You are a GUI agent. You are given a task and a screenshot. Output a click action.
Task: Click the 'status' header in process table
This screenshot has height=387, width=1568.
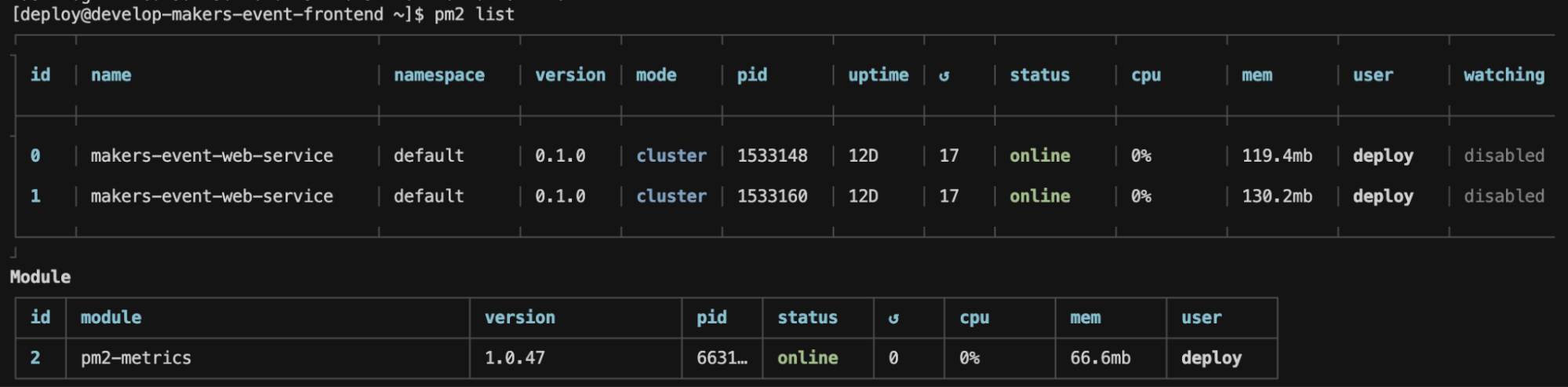(x=1039, y=75)
